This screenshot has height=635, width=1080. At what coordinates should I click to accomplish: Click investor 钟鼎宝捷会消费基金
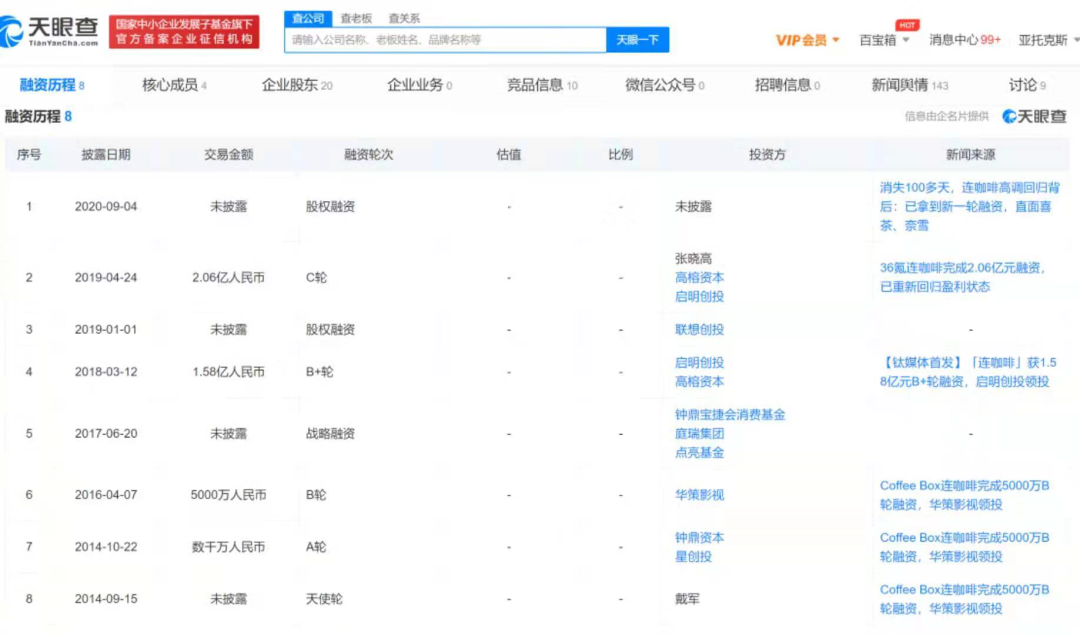[730, 415]
